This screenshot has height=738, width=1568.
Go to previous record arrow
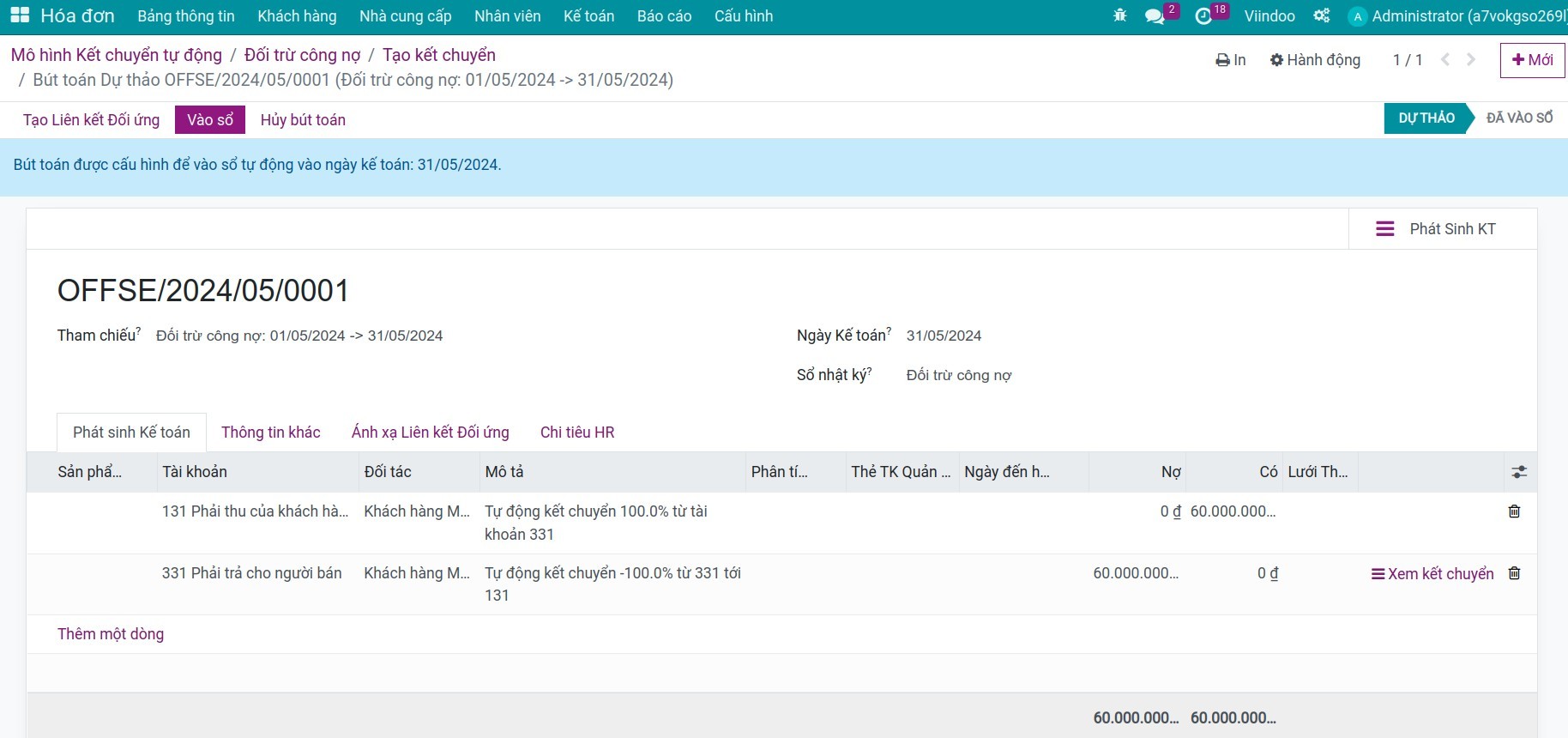coord(1445,59)
